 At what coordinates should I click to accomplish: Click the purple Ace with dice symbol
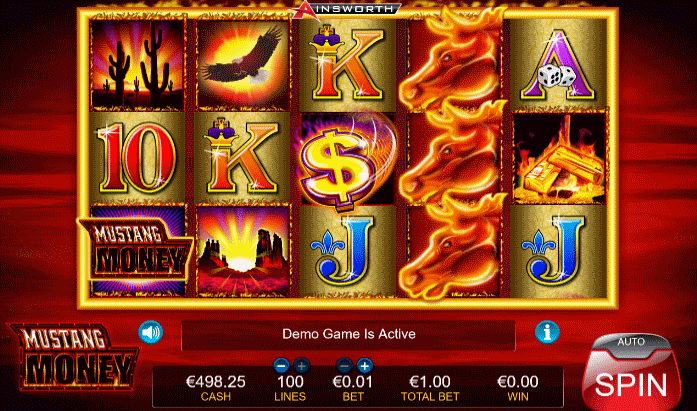(559, 65)
